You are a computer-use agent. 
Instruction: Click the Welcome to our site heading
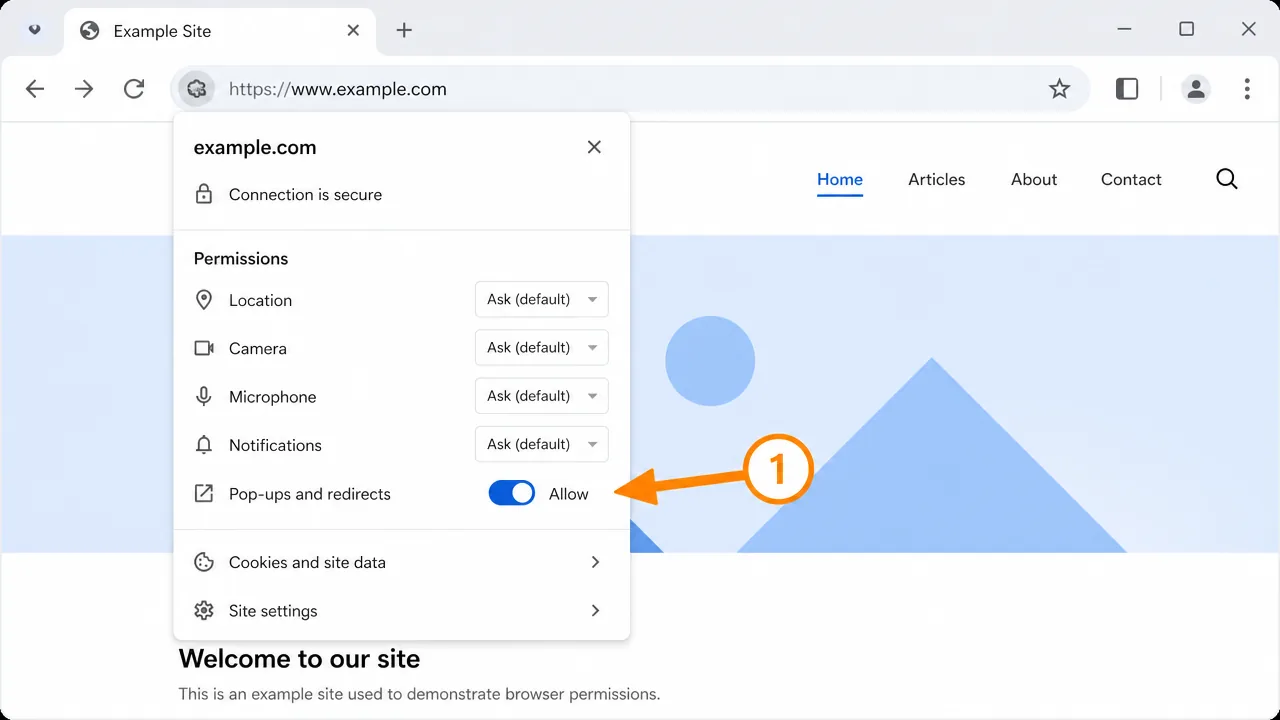coord(299,659)
